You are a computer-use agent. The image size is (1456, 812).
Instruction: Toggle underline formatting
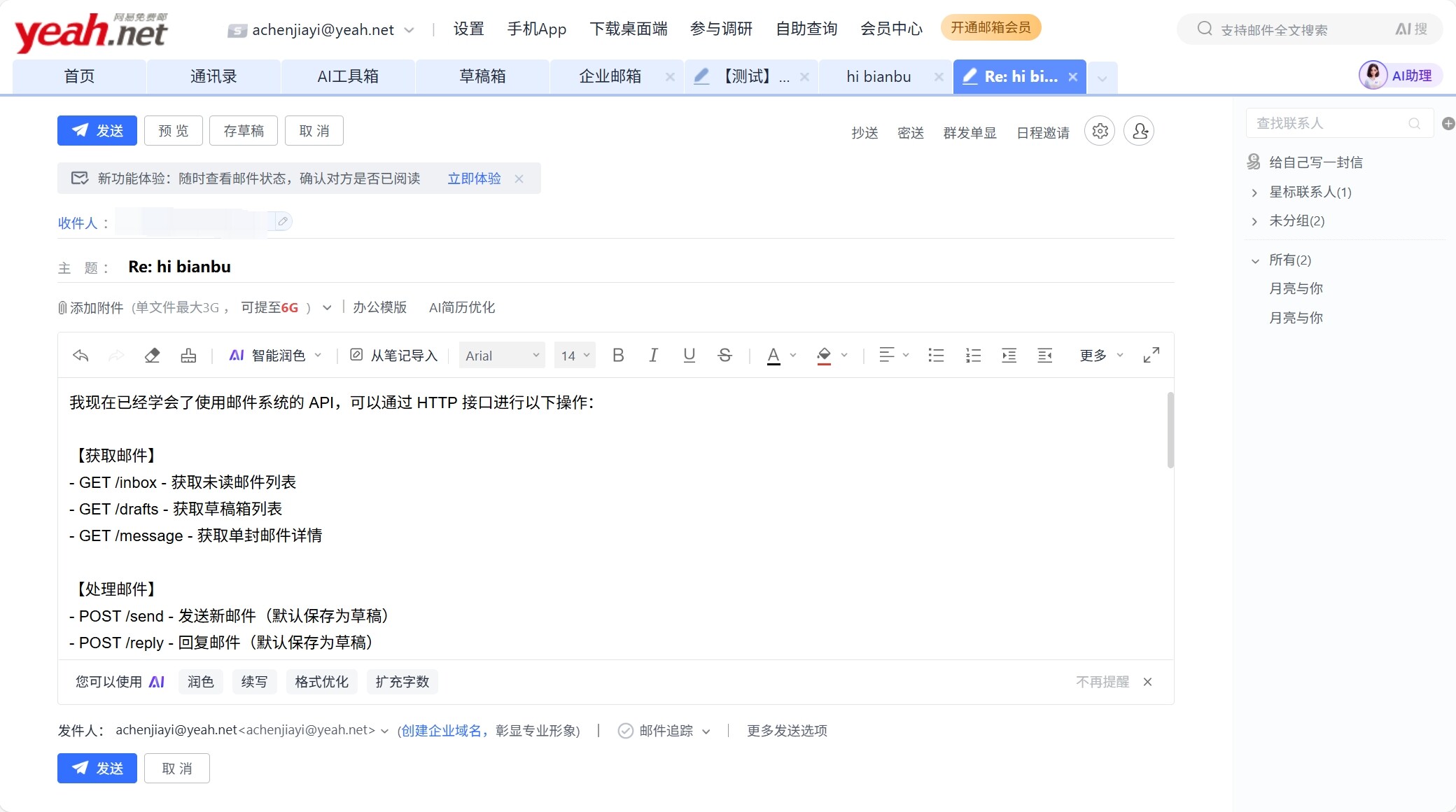[689, 356]
